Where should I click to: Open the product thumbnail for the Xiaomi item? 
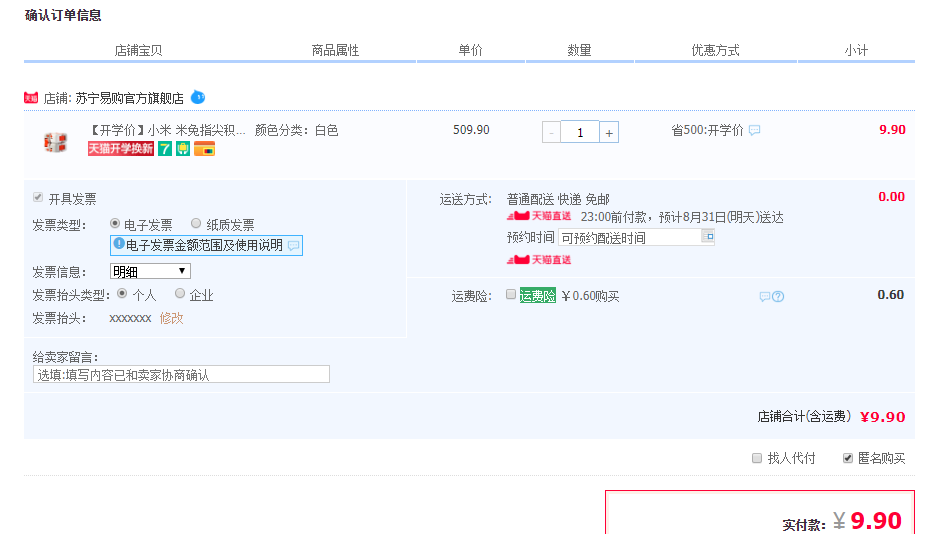click(55, 142)
